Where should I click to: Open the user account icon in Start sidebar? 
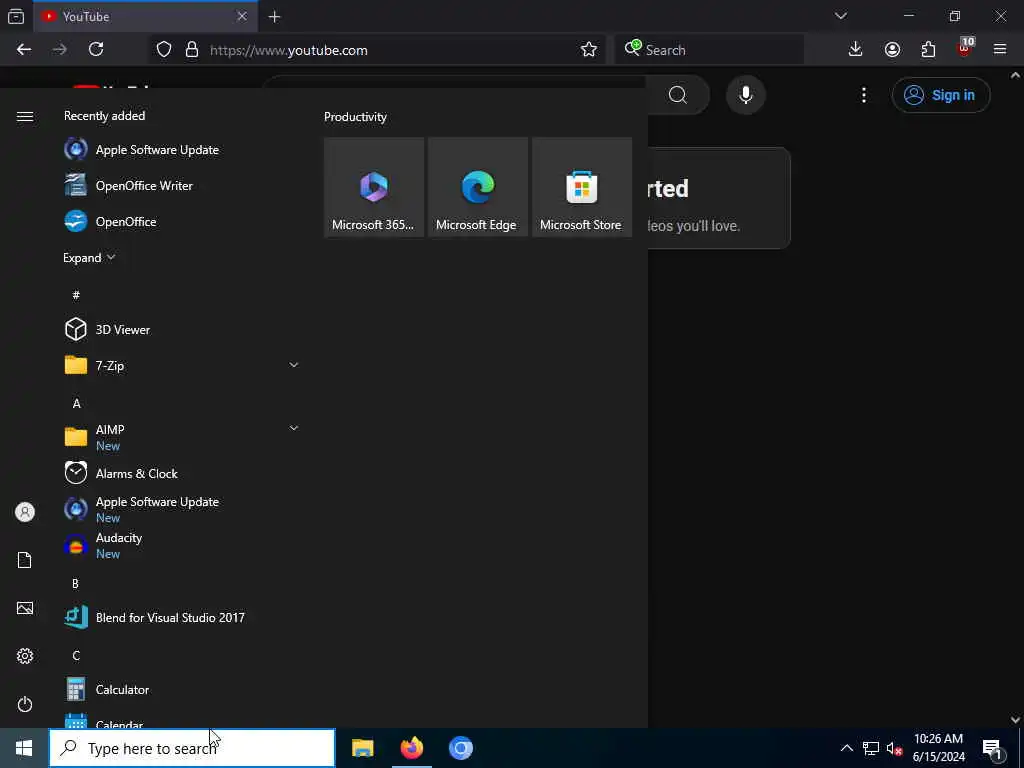[x=25, y=512]
